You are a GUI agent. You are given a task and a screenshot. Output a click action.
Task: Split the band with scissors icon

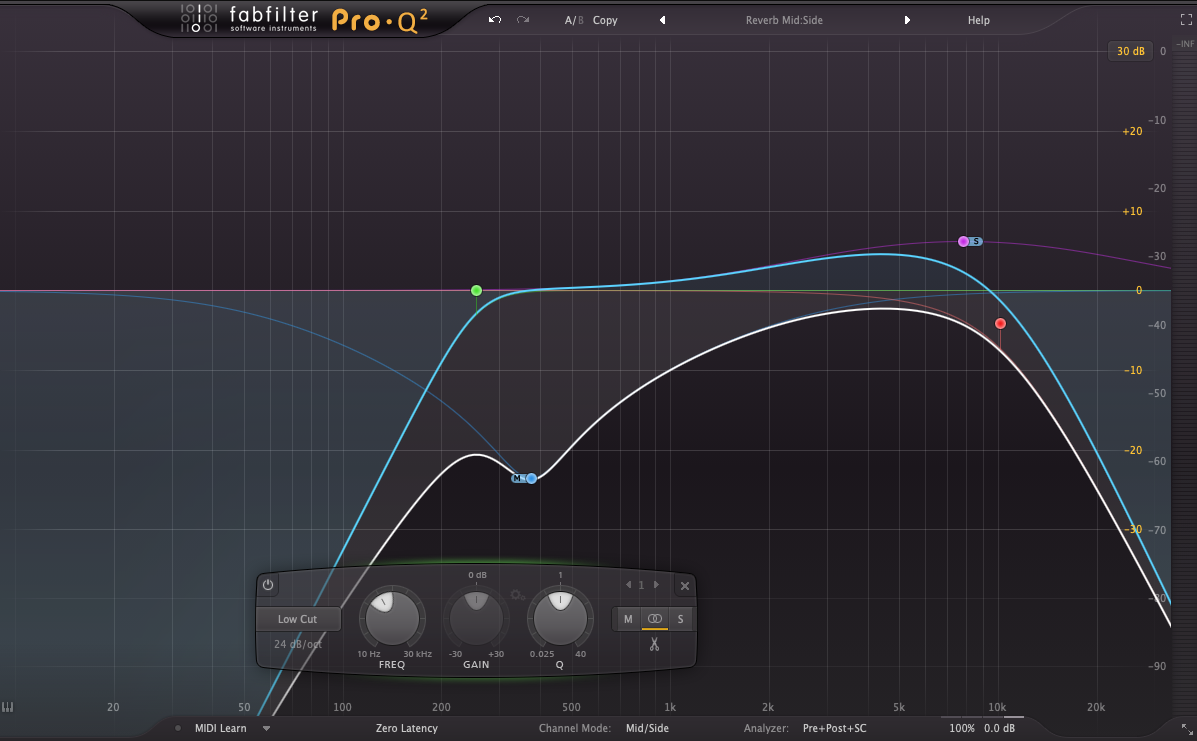654,645
